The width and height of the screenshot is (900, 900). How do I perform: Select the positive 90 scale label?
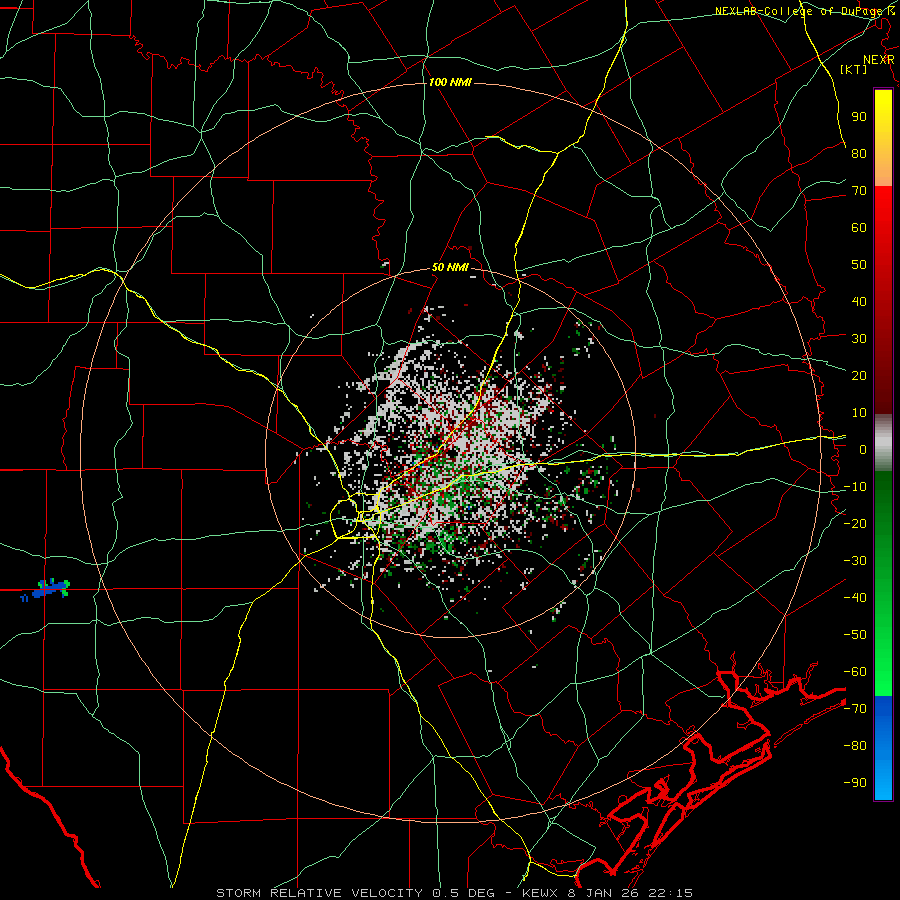pos(859,117)
